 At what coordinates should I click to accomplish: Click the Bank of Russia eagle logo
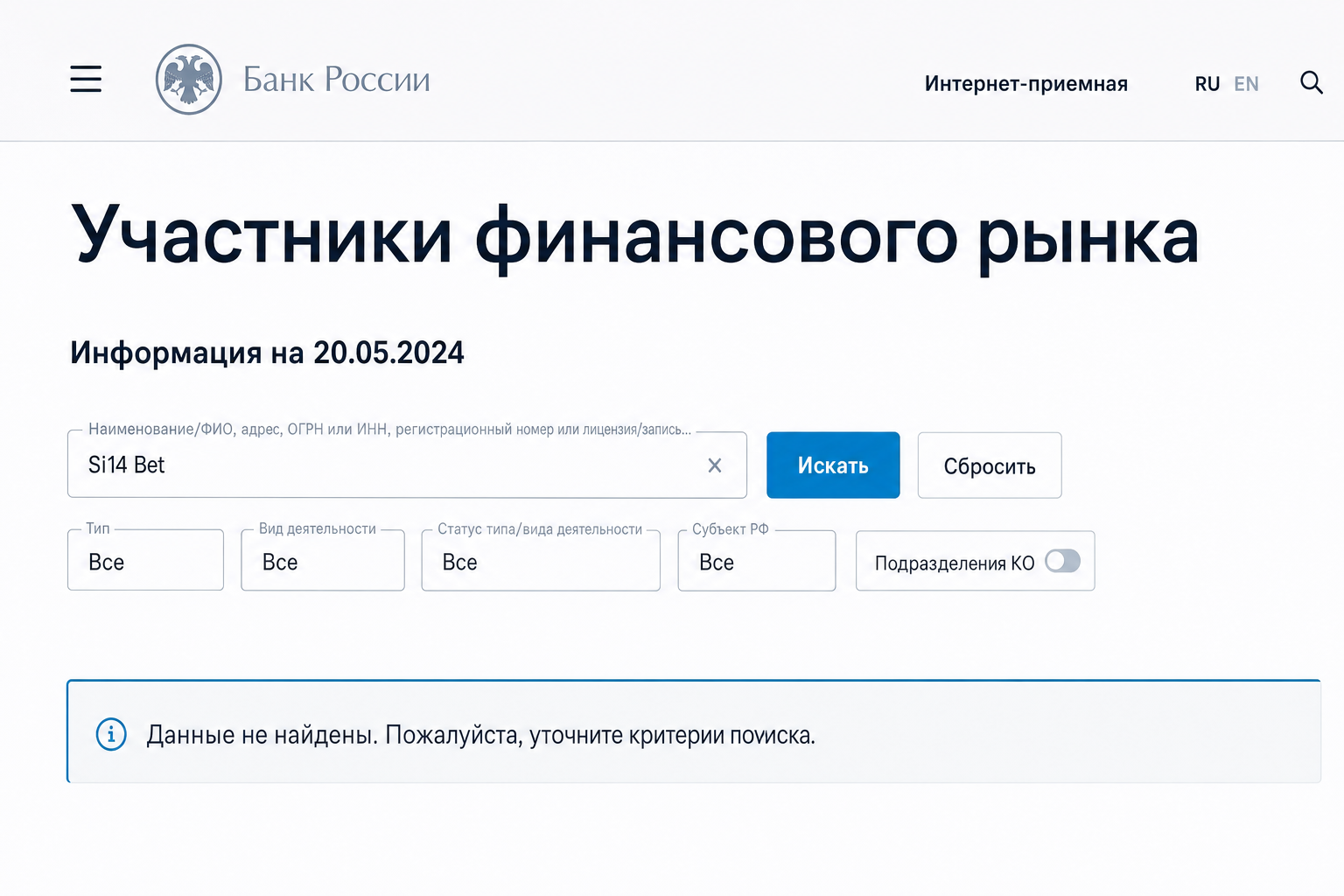tap(188, 80)
